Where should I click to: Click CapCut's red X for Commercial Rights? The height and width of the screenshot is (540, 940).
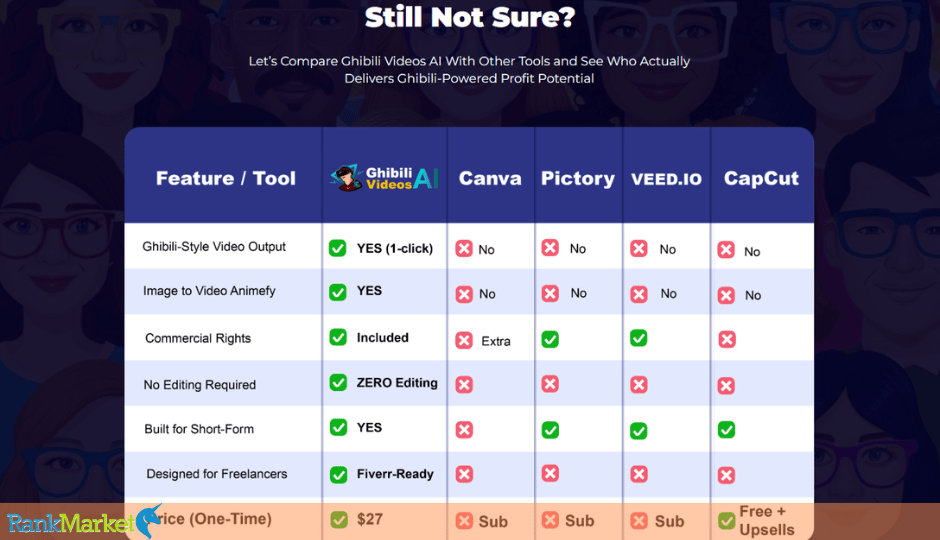point(727,340)
